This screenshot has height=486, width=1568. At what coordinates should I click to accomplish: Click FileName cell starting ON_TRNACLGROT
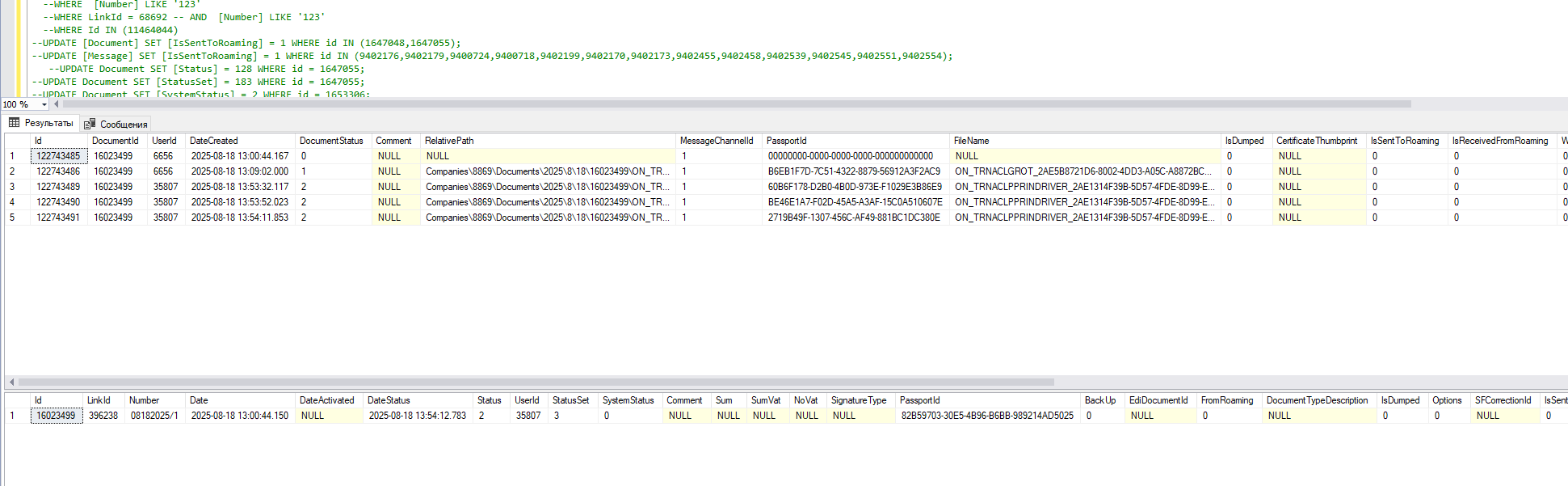[1084, 171]
